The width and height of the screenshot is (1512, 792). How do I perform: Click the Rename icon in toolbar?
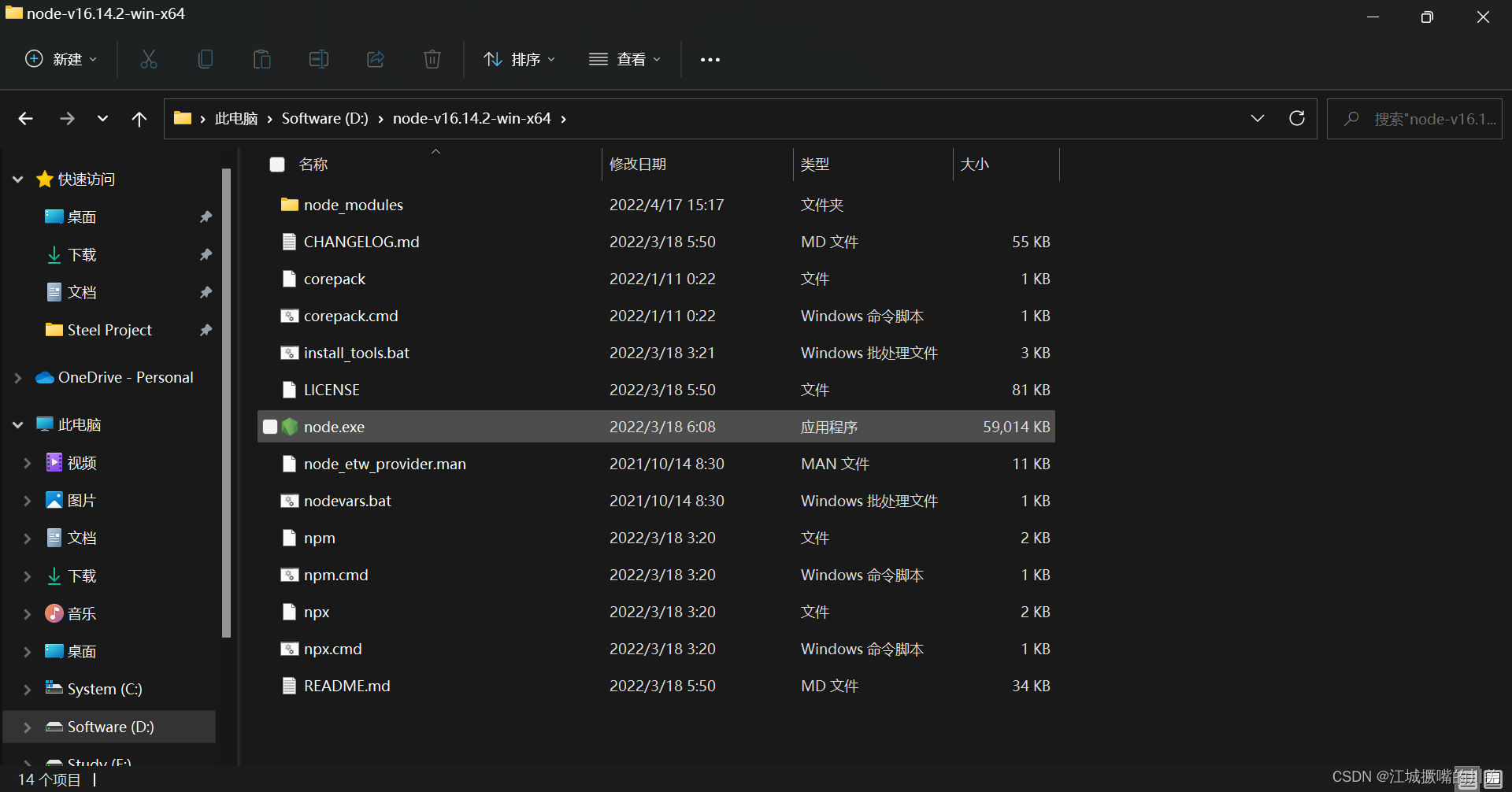[x=319, y=59]
